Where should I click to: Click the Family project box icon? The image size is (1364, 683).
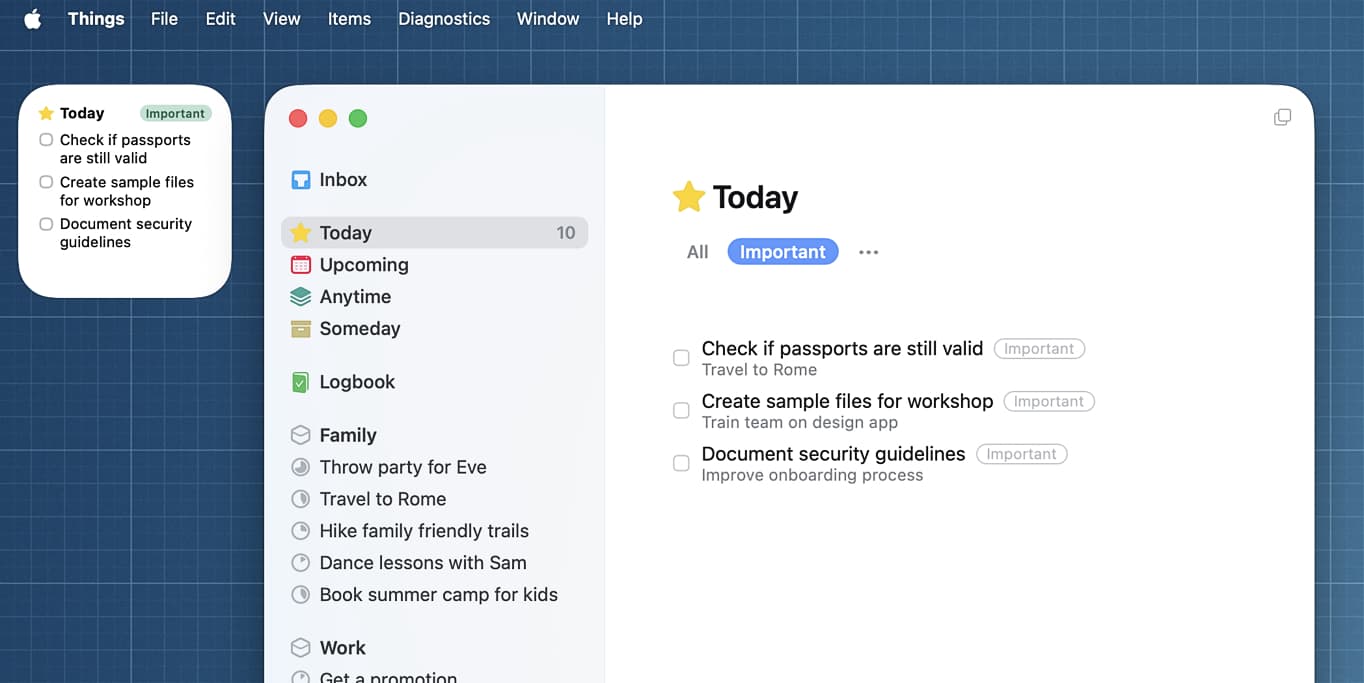pyautogui.click(x=300, y=434)
